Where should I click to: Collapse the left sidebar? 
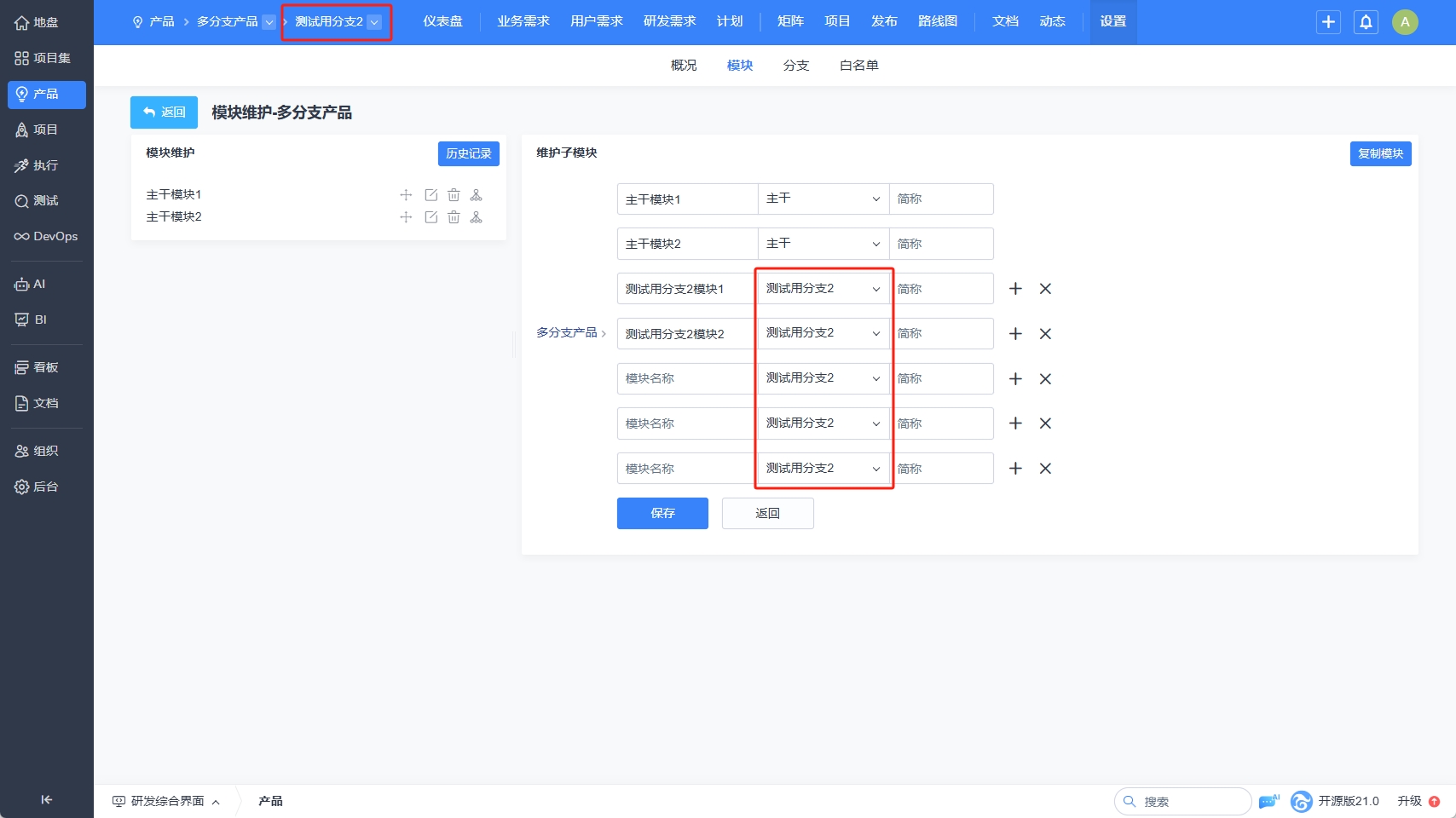pyautogui.click(x=46, y=799)
